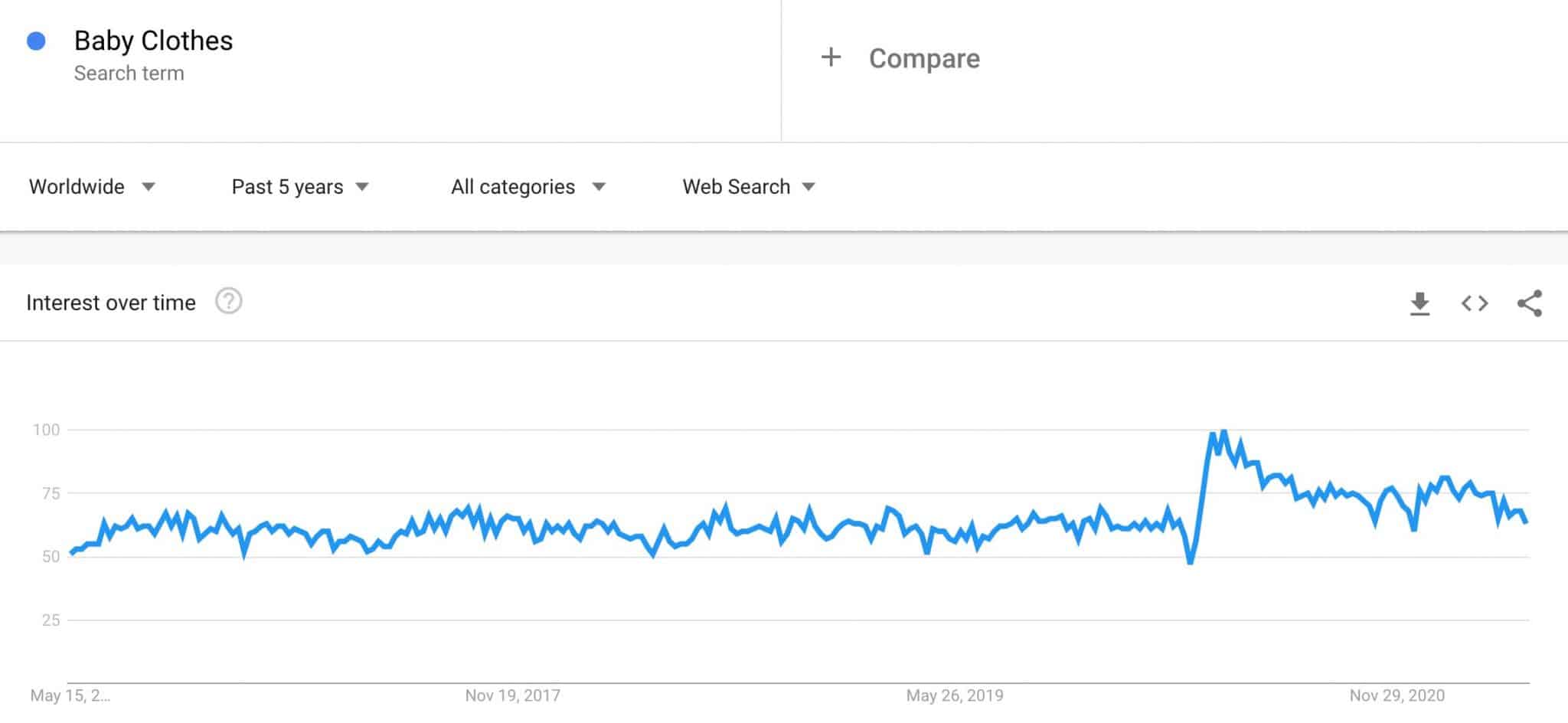Open the Worldwide dropdown arrow
This screenshot has height=723, width=1568.
click(150, 186)
